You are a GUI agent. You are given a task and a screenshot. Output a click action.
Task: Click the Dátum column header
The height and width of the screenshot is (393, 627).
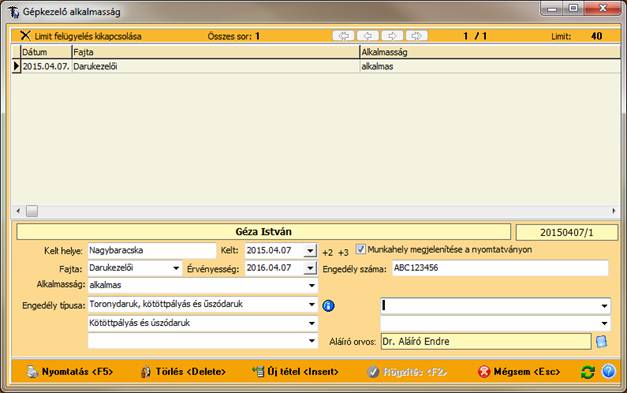tap(46, 52)
